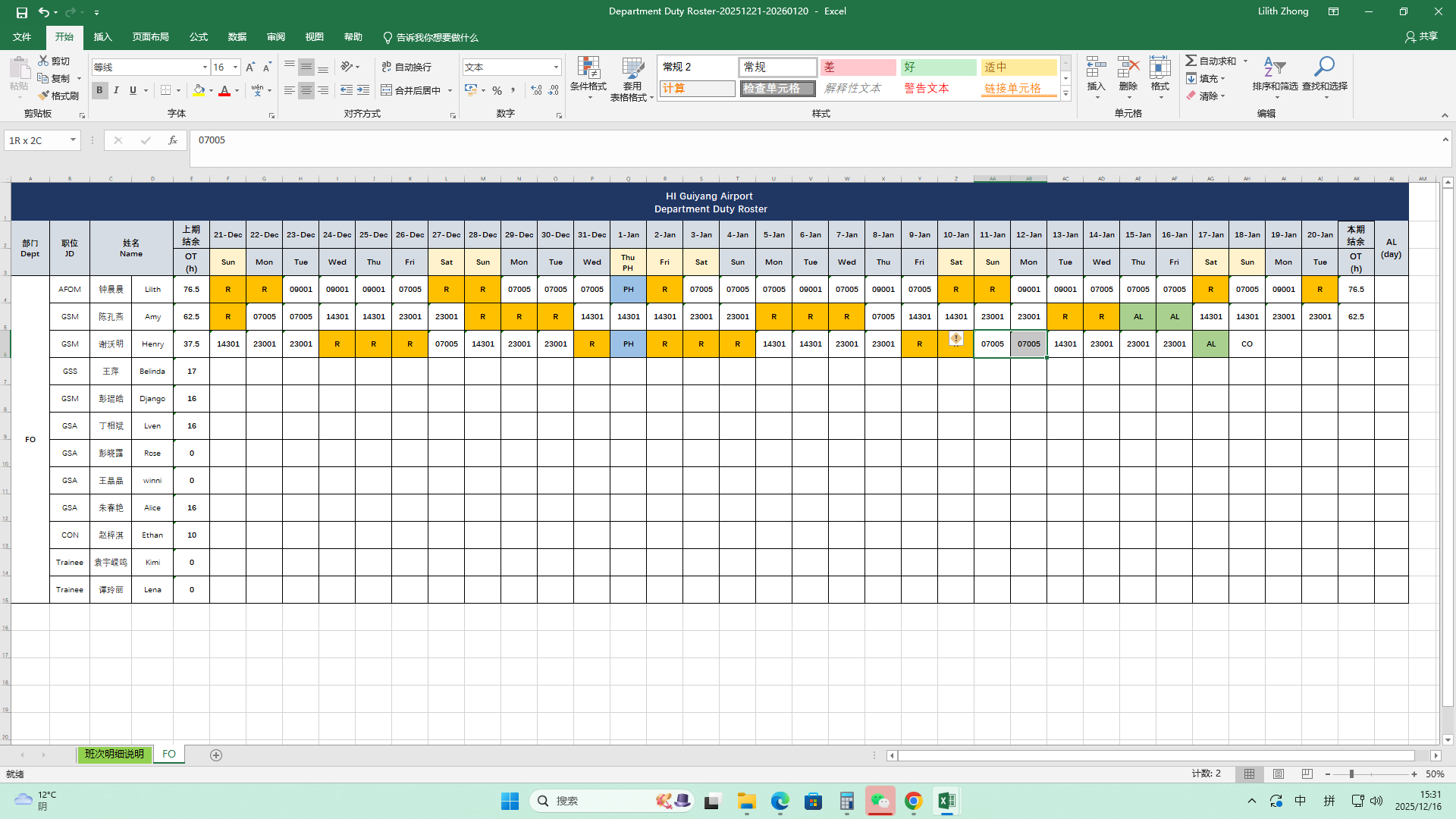Switch to the 班次明细说明 sheet tab
Screen dimensions: 1456x819
pos(114,755)
